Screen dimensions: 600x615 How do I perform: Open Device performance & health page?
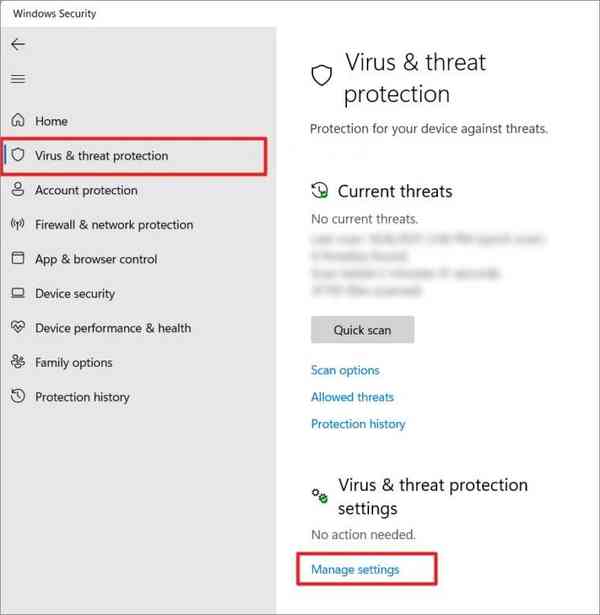click(x=112, y=328)
